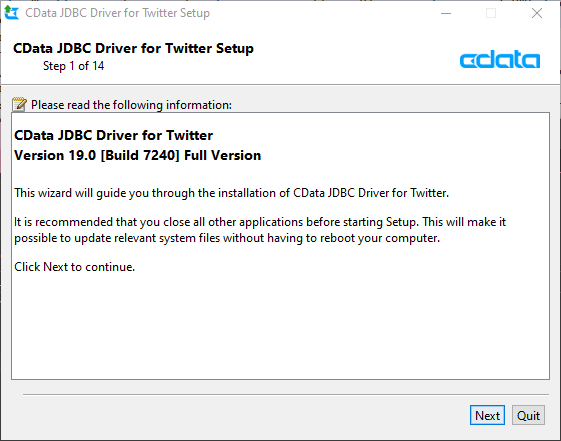Click the "This wizard will guide you" sentence

[231, 193]
